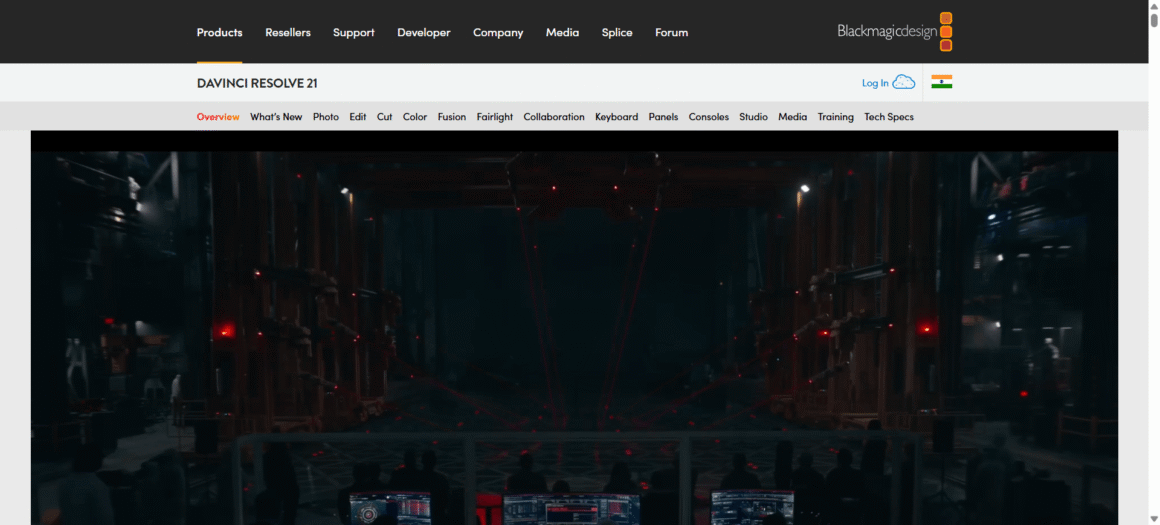Open the Media top navigation item
The height and width of the screenshot is (525, 1160).
pos(562,33)
